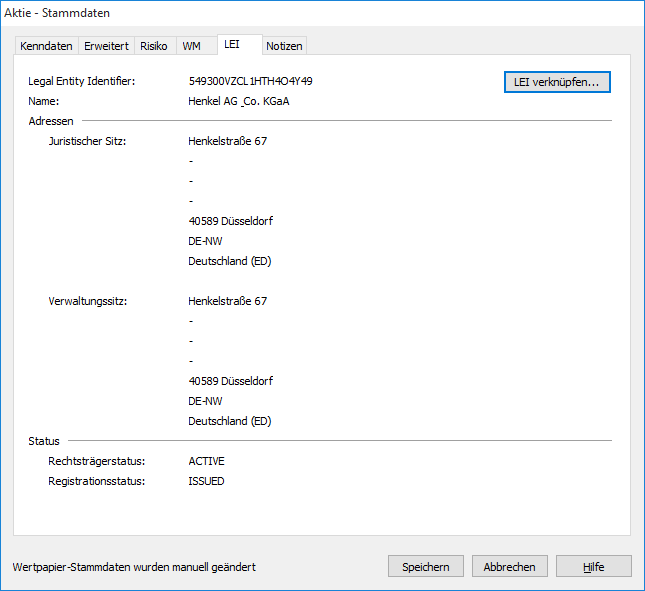
Task: Click Henkelstraße 67 under Juristischer Sitz
Action: [x=227, y=141]
